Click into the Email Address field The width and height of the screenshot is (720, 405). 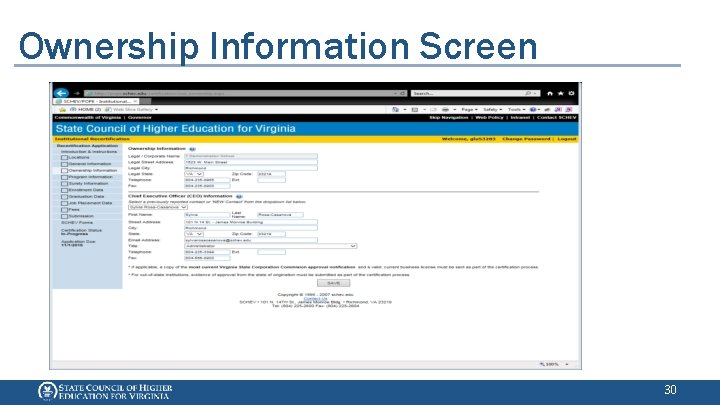click(251, 240)
